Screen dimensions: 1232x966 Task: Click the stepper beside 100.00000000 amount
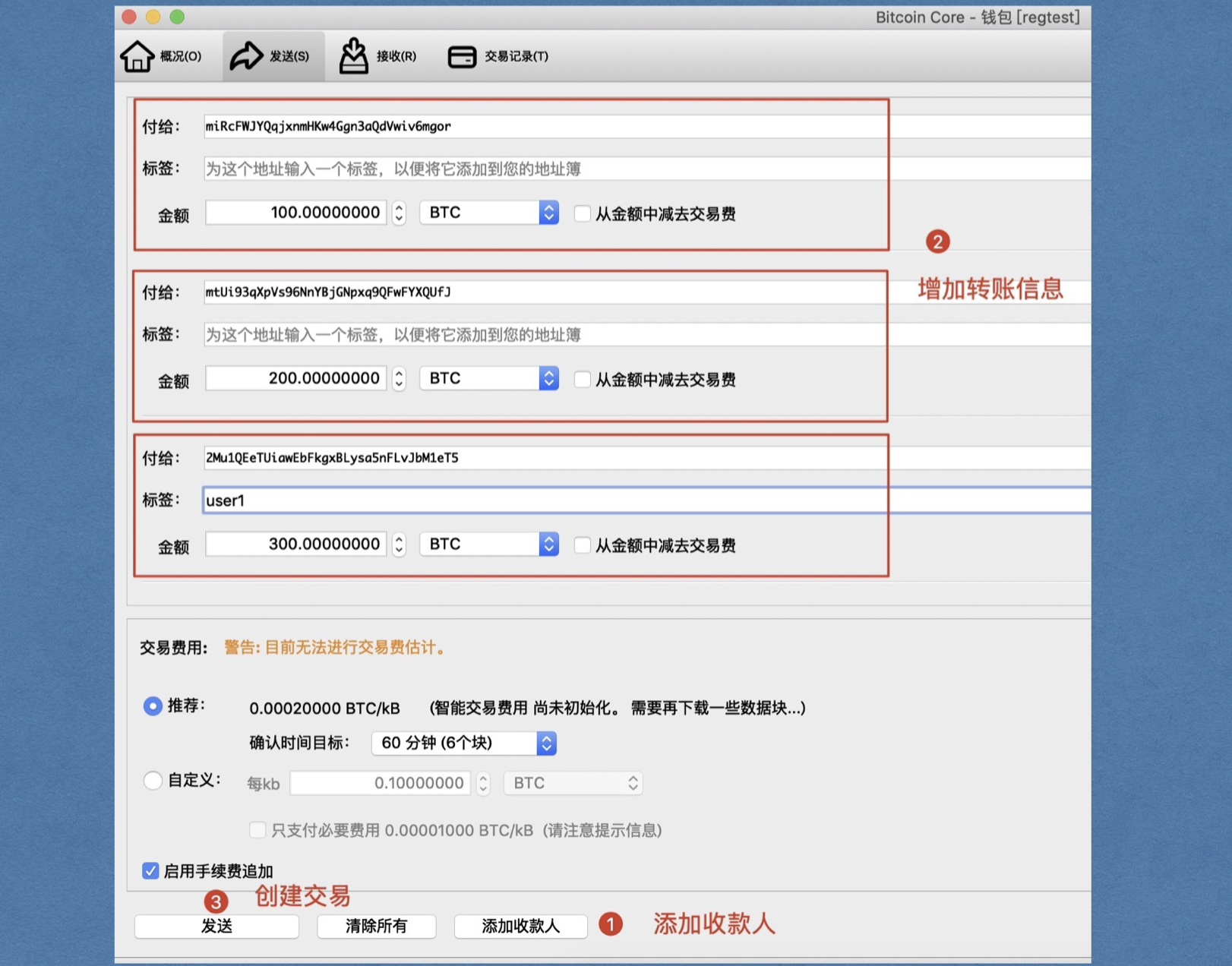(x=399, y=213)
